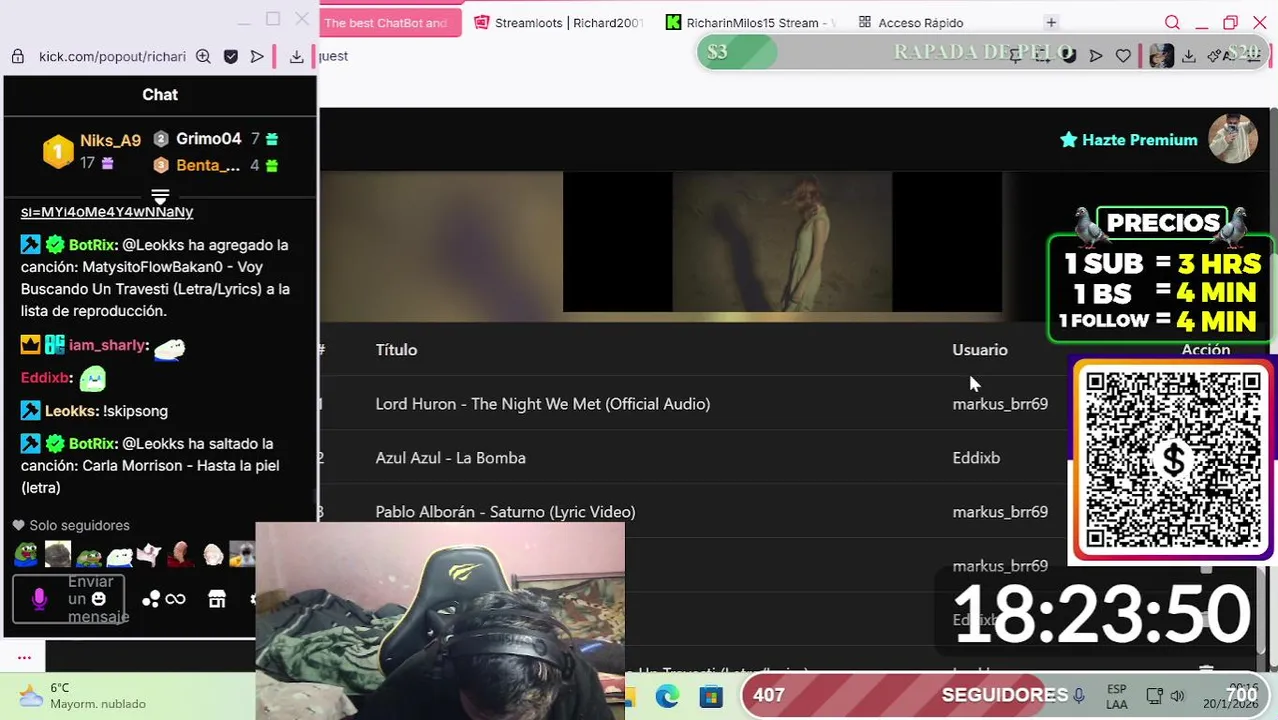
Task: Click the "Solo seguidores" heart label
Action: (71, 525)
